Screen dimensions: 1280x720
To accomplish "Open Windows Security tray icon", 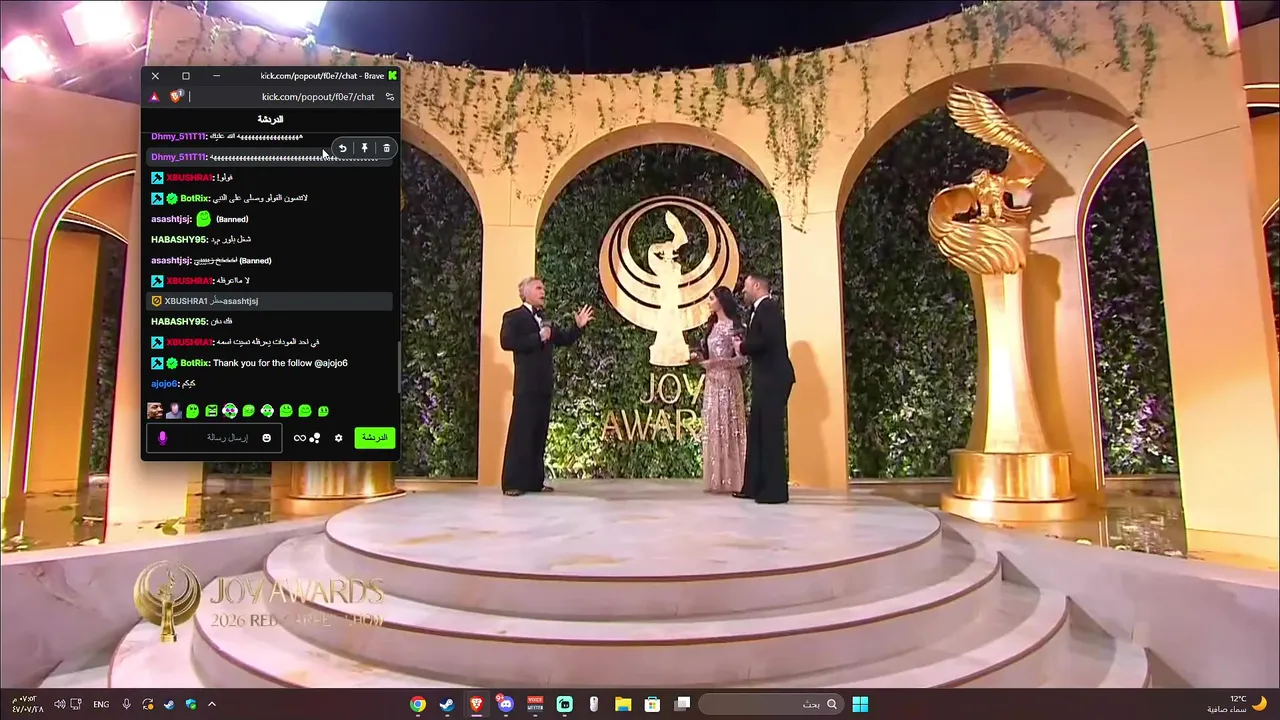I will [191, 704].
